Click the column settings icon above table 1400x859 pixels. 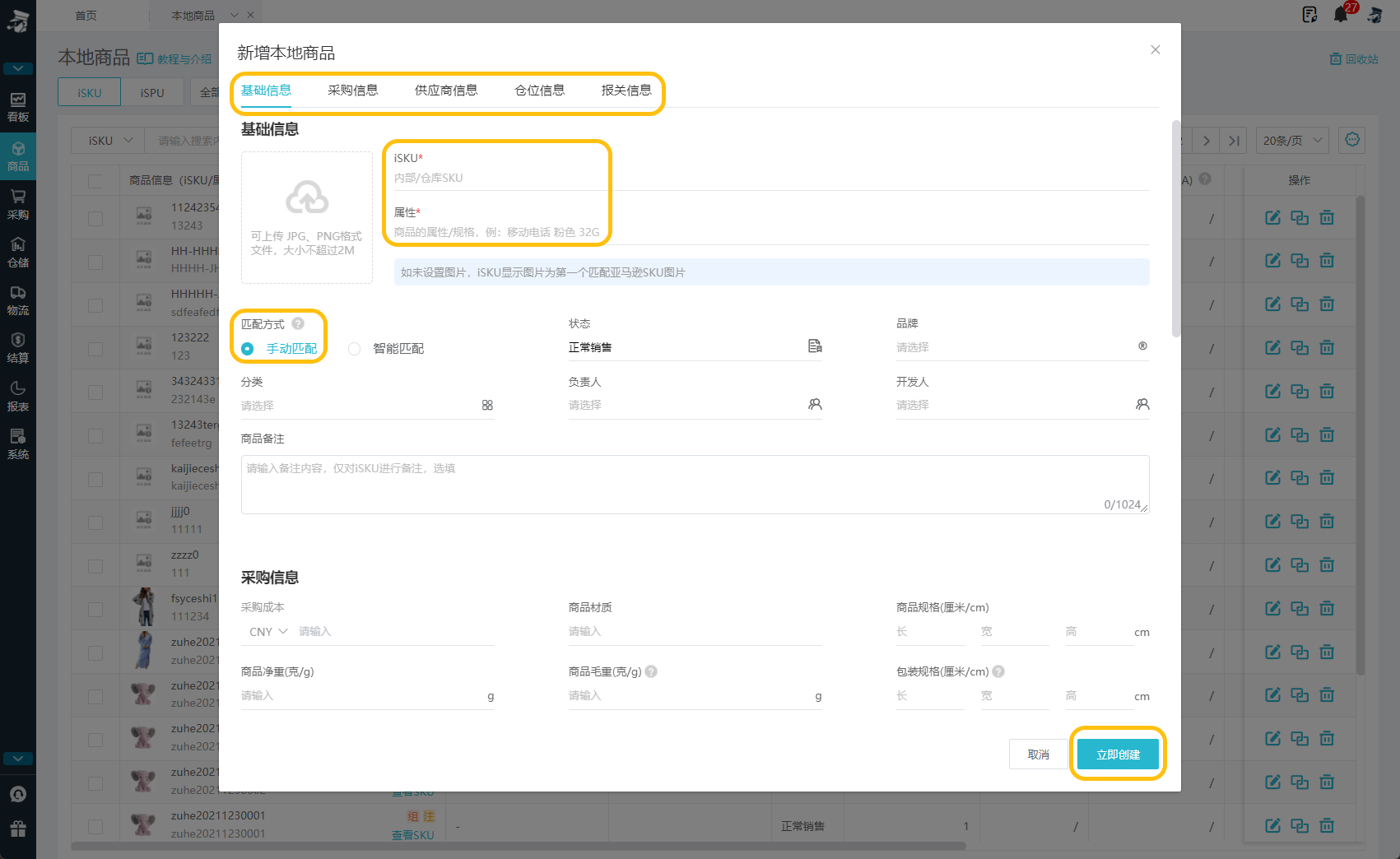point(1352,140)
